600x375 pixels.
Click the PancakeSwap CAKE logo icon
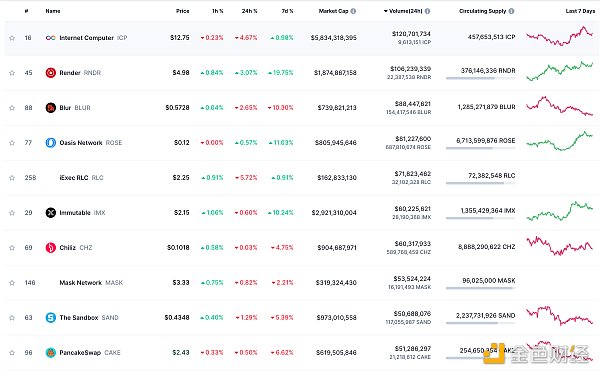51,353
